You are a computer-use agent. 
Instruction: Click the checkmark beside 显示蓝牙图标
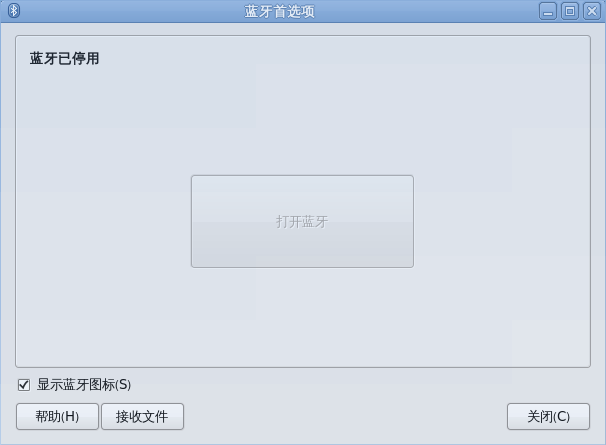click(x=24, y=385)
